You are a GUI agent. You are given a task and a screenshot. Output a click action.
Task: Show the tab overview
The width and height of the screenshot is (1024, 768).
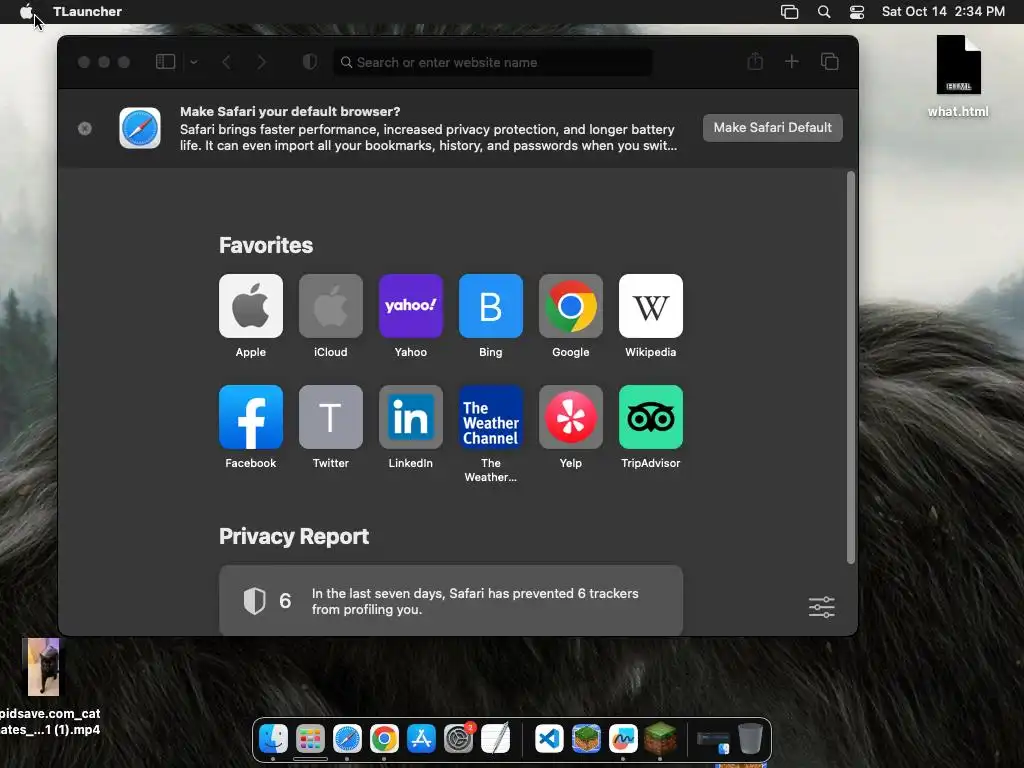[x=829, y=61]
